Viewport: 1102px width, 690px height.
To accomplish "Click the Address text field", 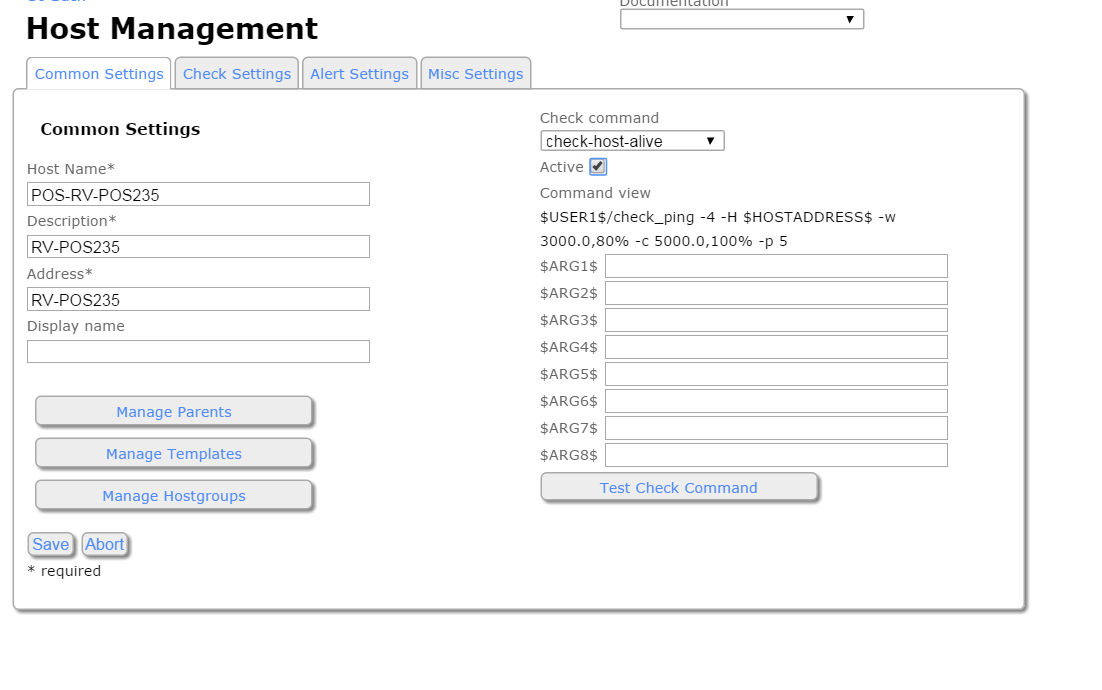I will tap(198, 299).
